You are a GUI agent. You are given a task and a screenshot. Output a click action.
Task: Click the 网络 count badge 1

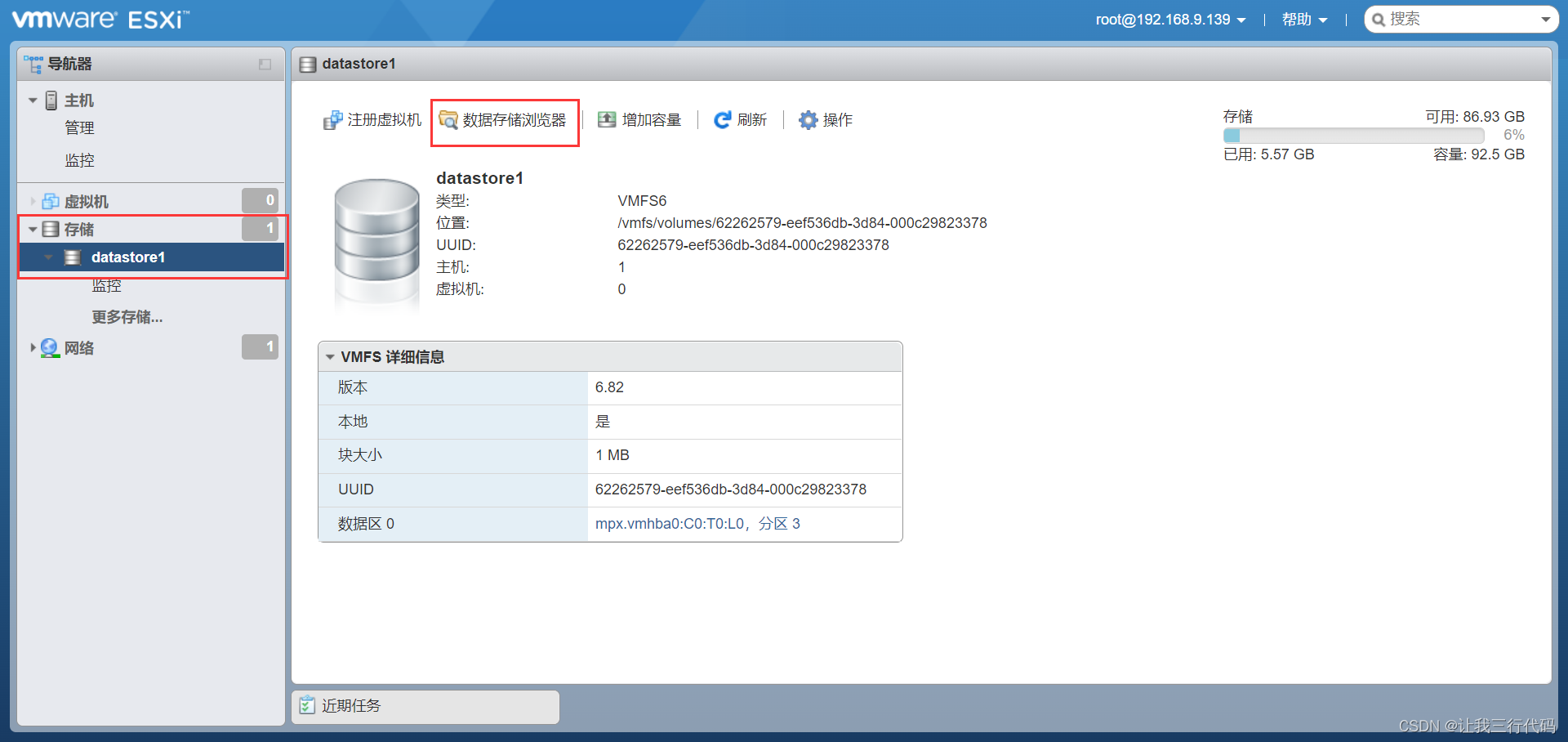pyautogui.click(x=260, y=347)
